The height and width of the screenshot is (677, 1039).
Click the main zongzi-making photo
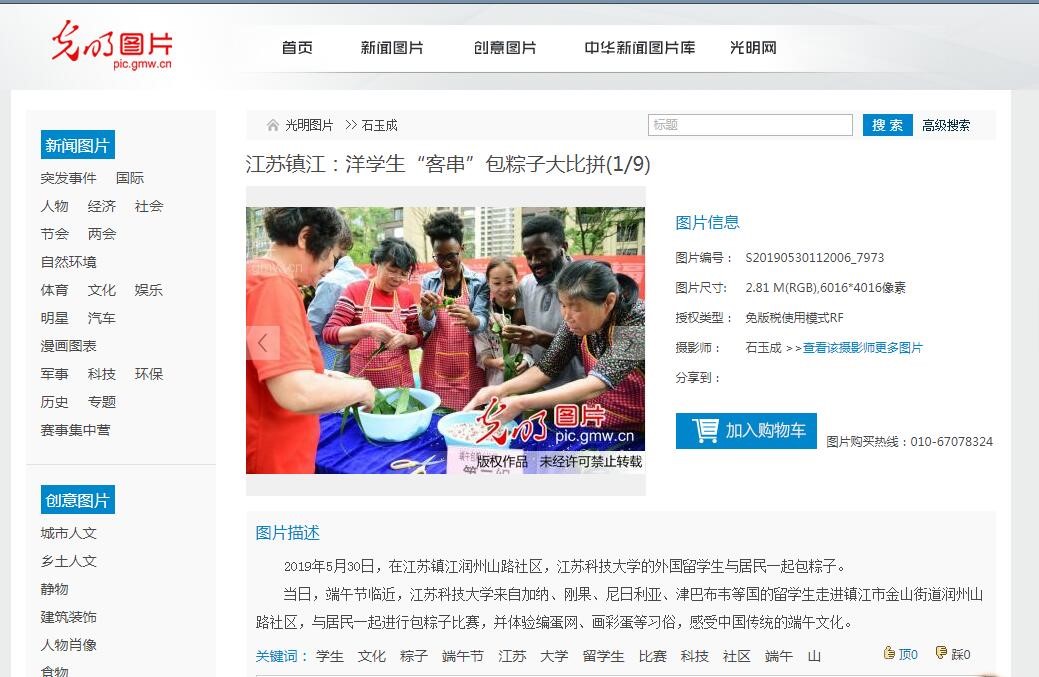point(445,340)
